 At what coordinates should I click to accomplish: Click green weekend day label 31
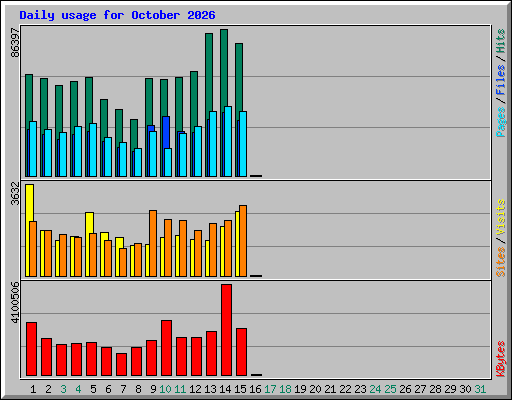[481, 389]
